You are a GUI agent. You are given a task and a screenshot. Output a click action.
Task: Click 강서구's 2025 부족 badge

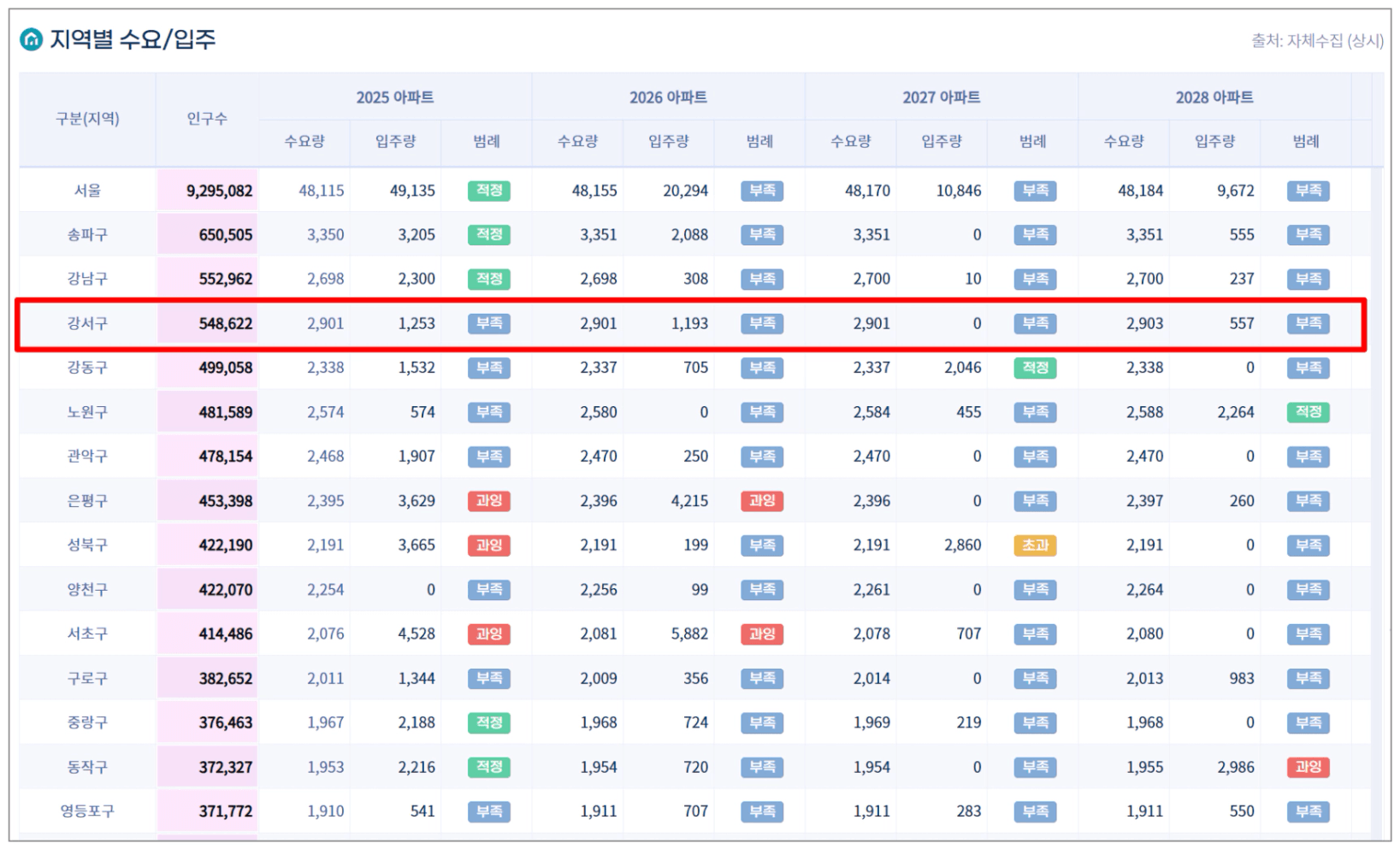[489, 323]
